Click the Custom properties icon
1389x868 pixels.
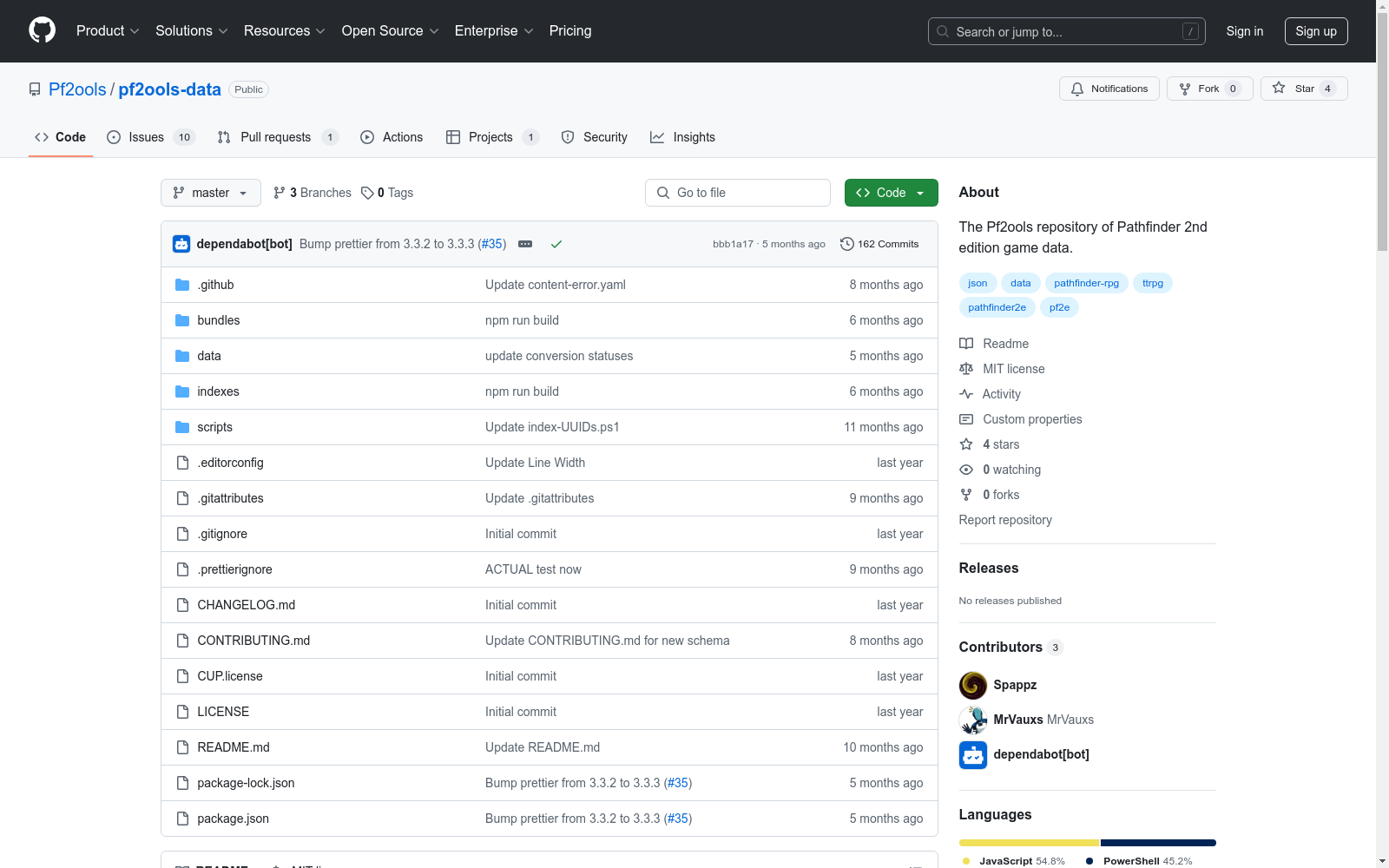[966, 419]
